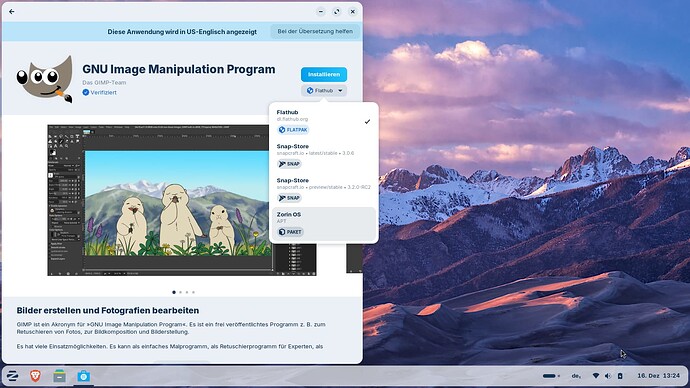Open the workspace indicator in panel
Viewport: 690px width, 388px height.
(551, 376)
